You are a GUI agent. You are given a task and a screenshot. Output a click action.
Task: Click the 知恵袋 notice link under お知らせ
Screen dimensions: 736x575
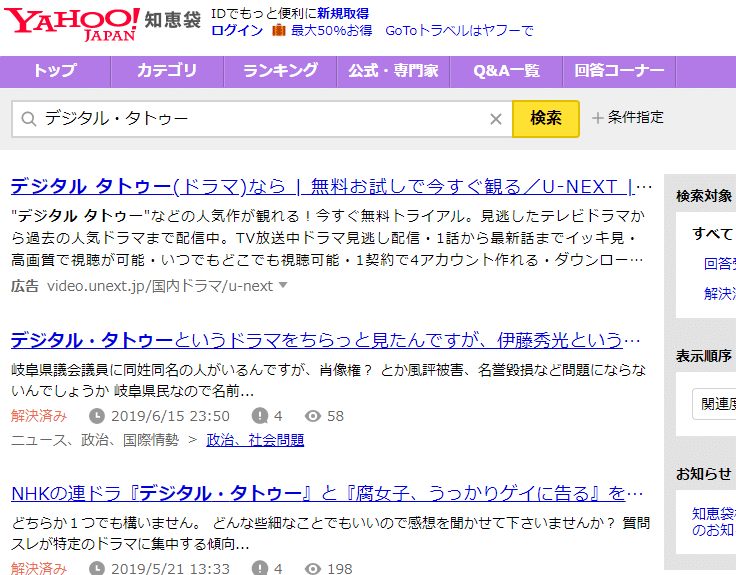[713, 522]
